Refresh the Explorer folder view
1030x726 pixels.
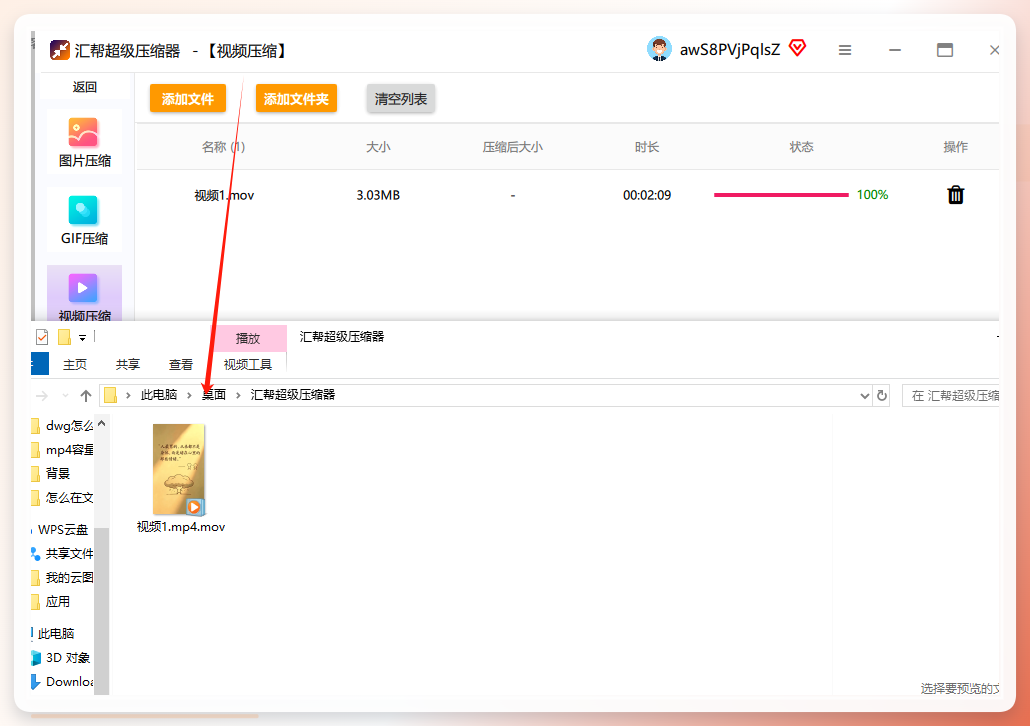(882, 396)
